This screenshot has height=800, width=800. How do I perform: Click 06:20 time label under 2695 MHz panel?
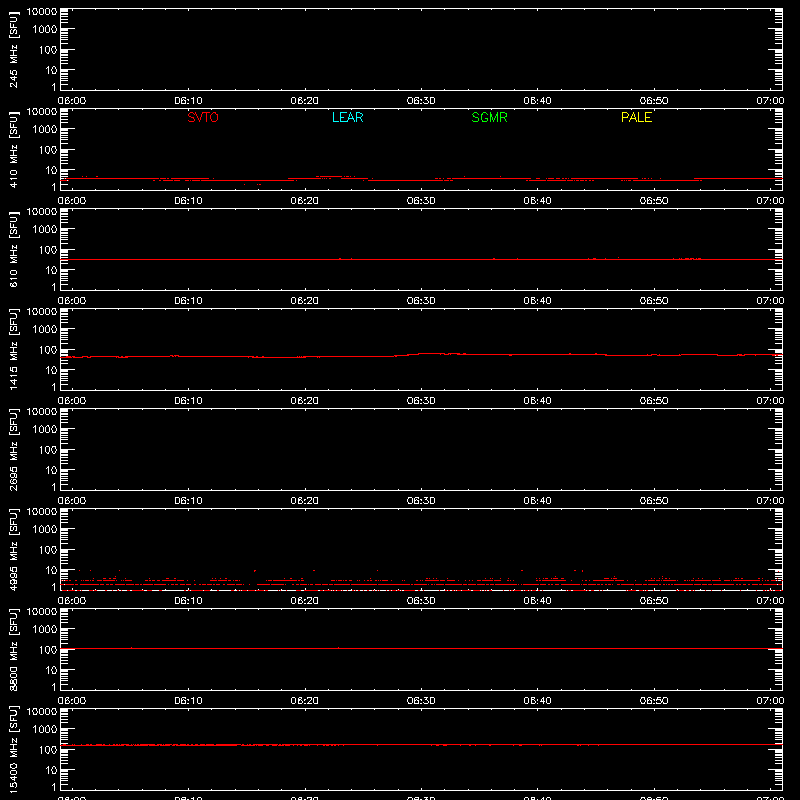coord(305,501)
